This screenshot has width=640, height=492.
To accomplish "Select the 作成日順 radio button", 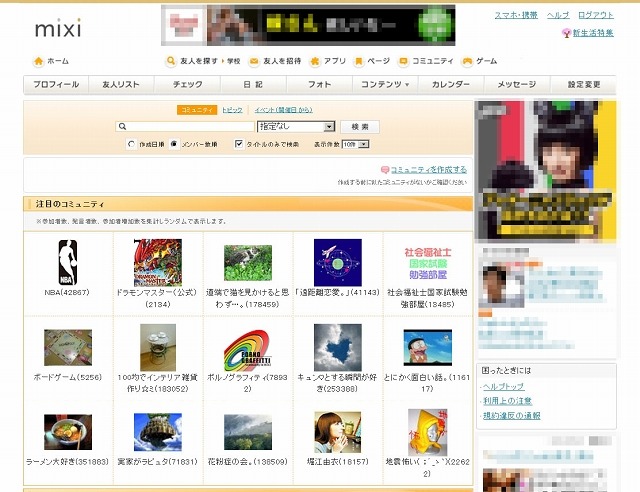I will coord(131,144).
